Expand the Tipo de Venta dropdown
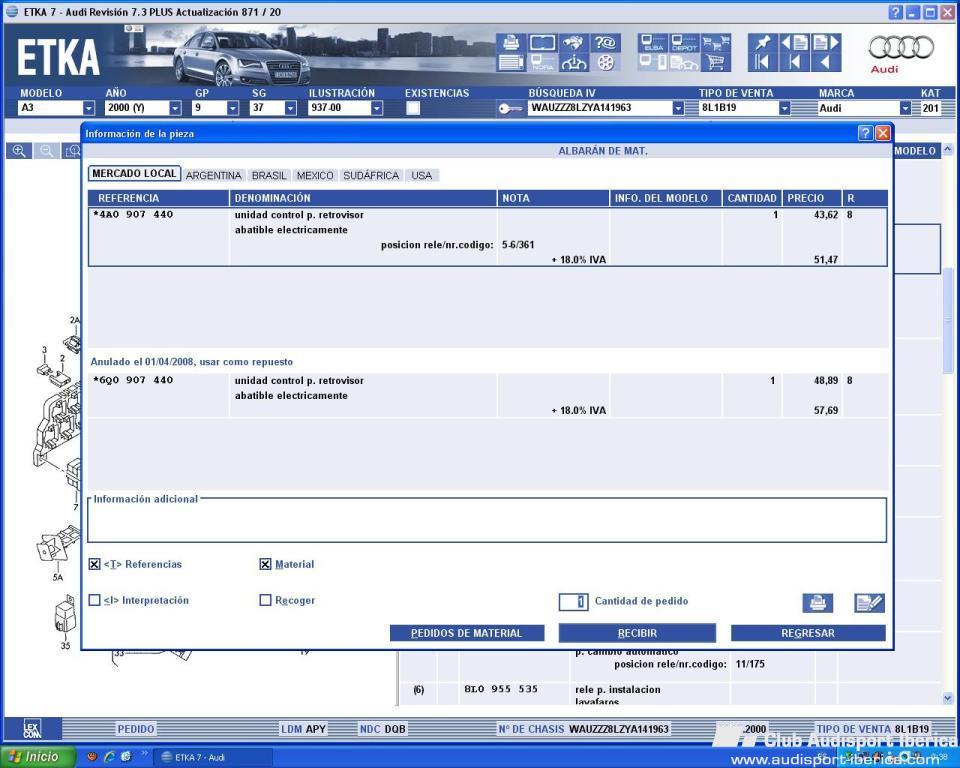The width and height of the screenshot is (960, 768). [784, 108]
